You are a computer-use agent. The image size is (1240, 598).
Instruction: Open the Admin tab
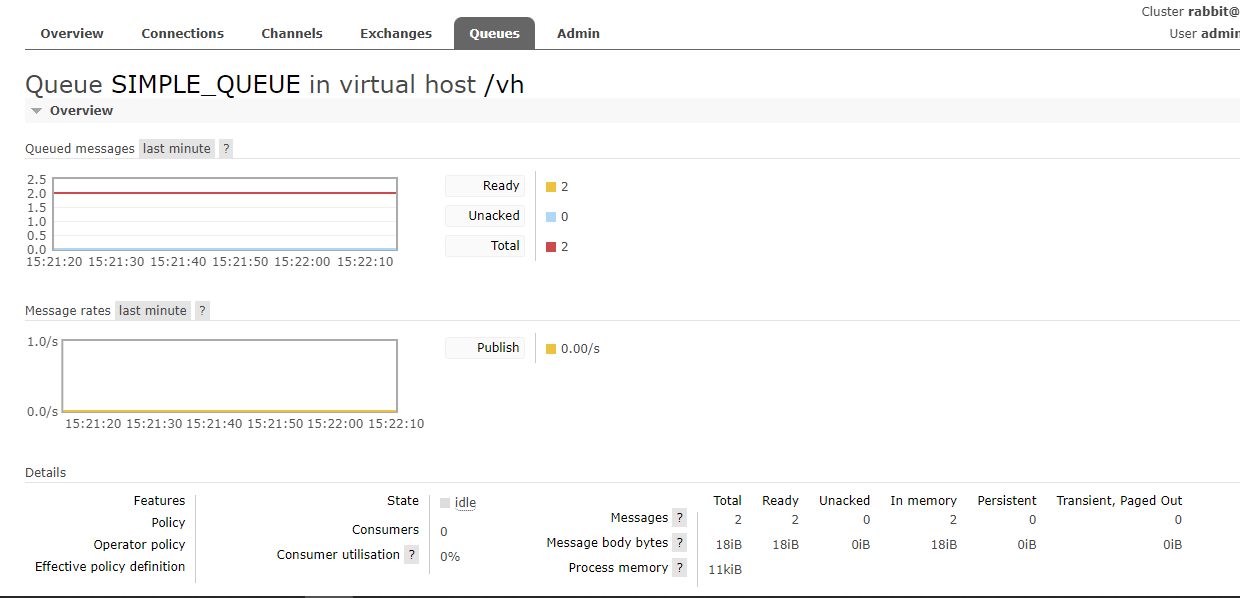[578, 33]
